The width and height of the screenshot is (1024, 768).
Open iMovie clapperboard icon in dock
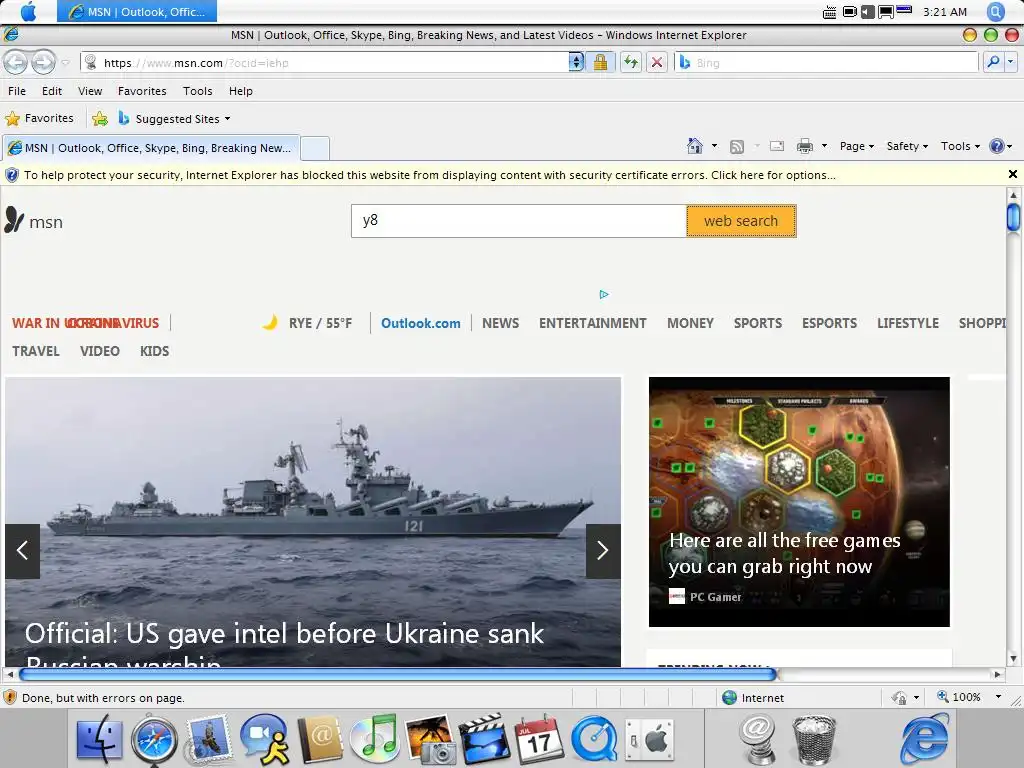click(x=485, y=739)
